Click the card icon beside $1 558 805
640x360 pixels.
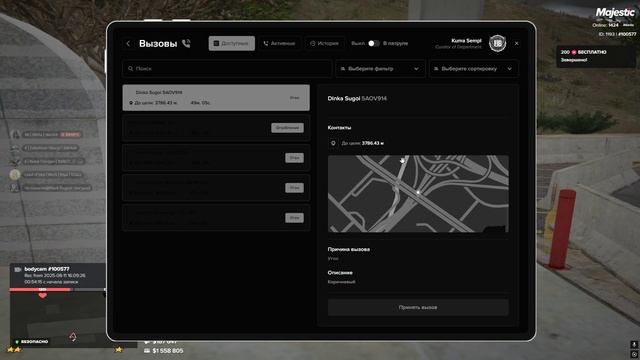(147, 351)
